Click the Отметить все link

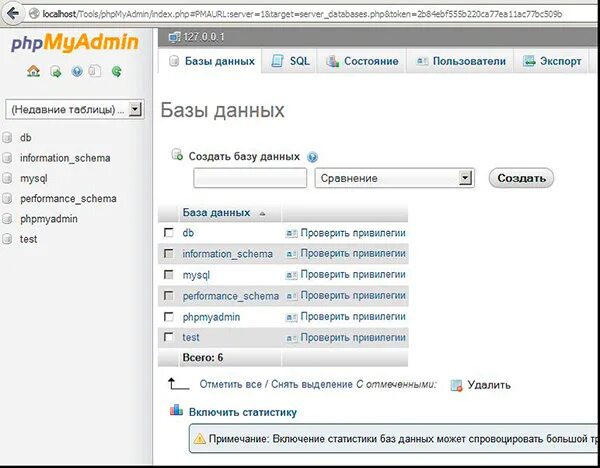[230, 384]
